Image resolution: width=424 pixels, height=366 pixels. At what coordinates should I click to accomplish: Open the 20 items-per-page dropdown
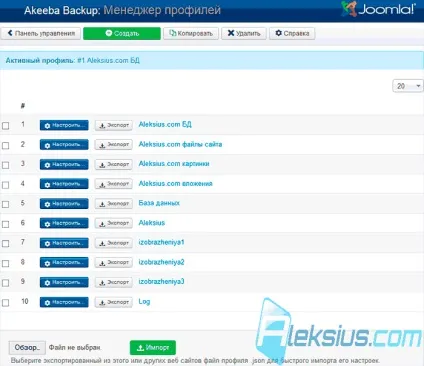click(x=408, y=86)
